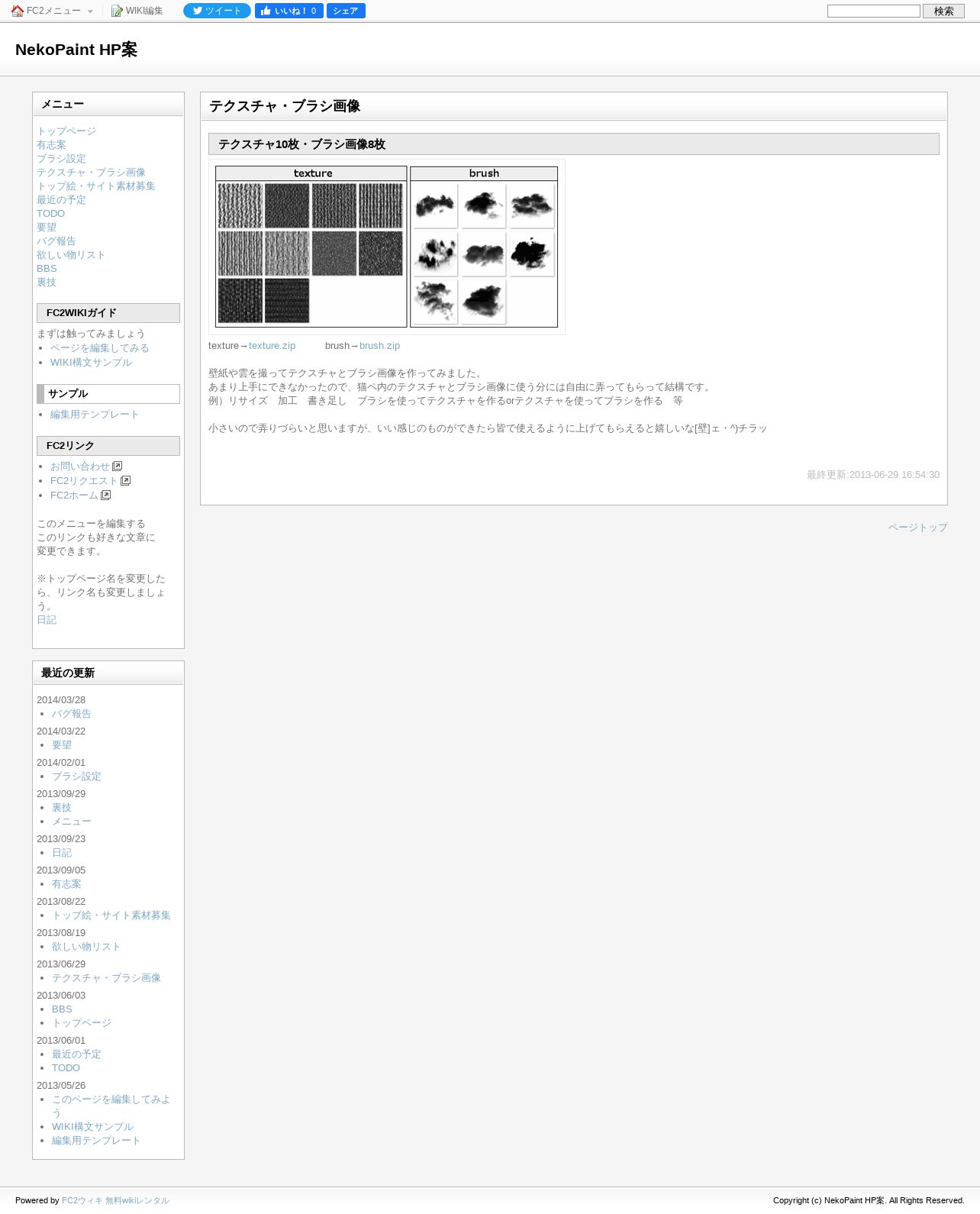This screenshot has width=980, height=1214.
Task: Download the texture.zip file
Action: pos(272,346)
